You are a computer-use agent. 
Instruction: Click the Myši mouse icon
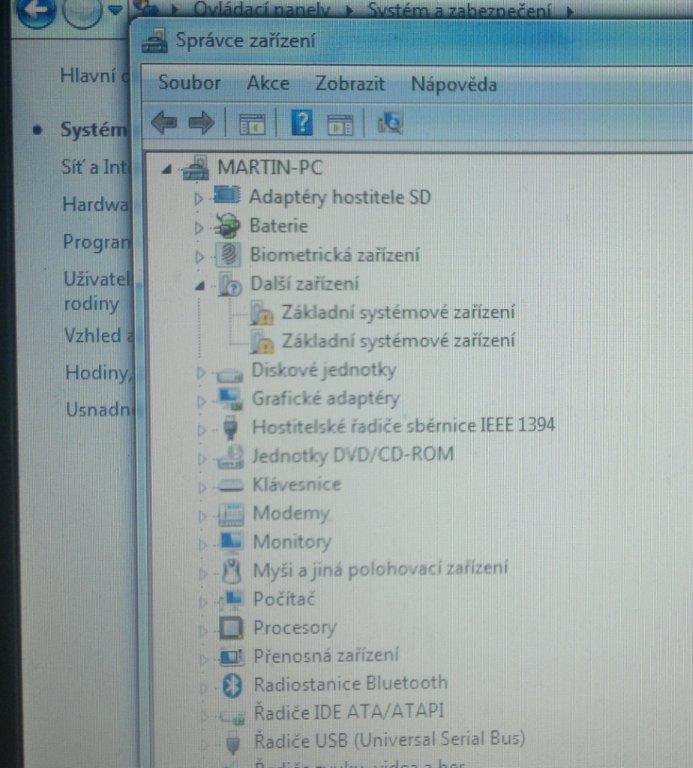231,571
